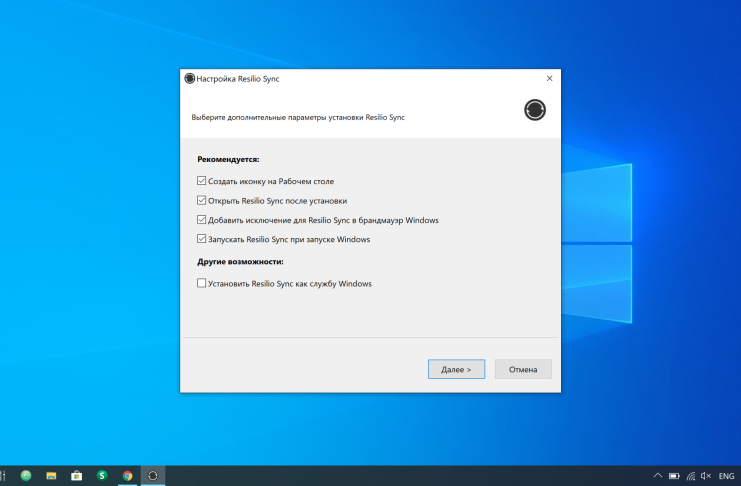Click the green round taskbar icon
Viewport: 741px width, 486px height.
click(x=26, y=476)
